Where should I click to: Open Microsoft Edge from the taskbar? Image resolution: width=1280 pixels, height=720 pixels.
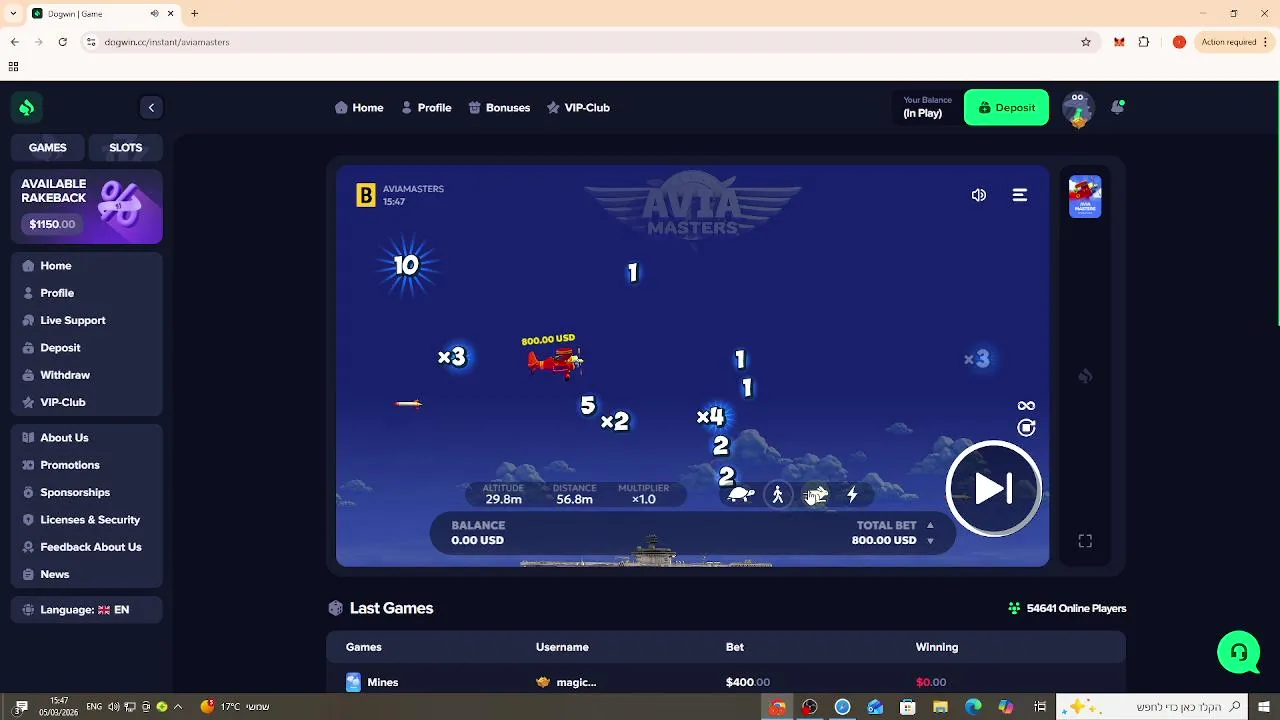pyautogui.click(x=973, y=707)
